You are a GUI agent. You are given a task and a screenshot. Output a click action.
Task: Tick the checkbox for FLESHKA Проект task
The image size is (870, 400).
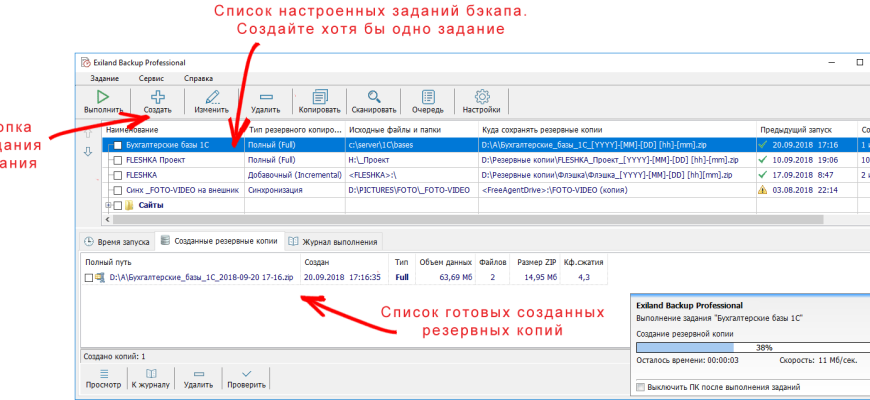[118, 160]
